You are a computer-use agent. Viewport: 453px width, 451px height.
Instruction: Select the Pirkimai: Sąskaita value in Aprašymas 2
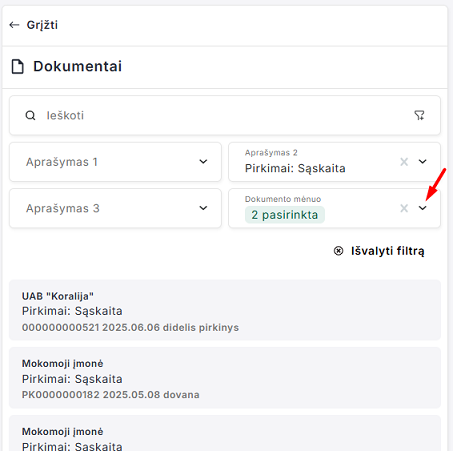(295, 168)
